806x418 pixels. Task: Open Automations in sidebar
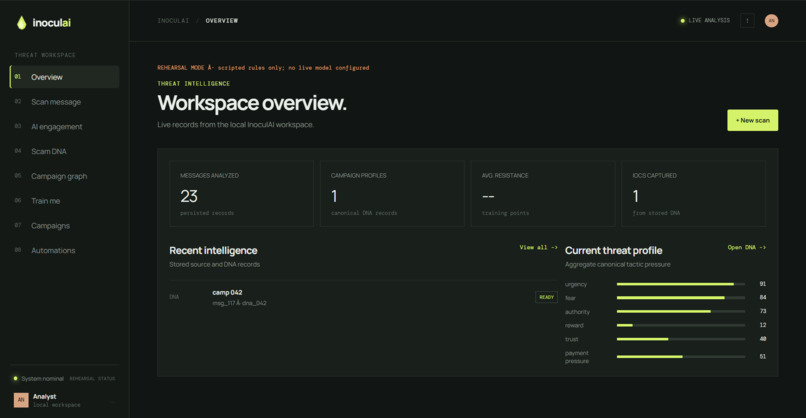click(x=65, y=250)
